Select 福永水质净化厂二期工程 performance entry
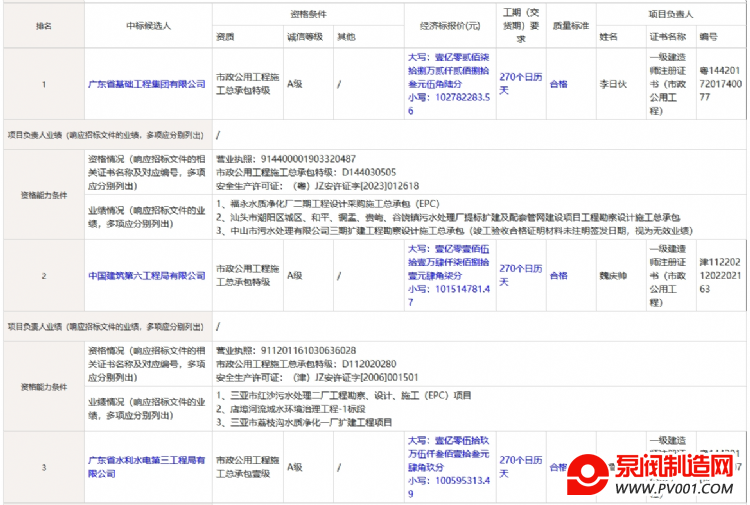The height and width of the screenshot is (505, 750). (328, 204)
